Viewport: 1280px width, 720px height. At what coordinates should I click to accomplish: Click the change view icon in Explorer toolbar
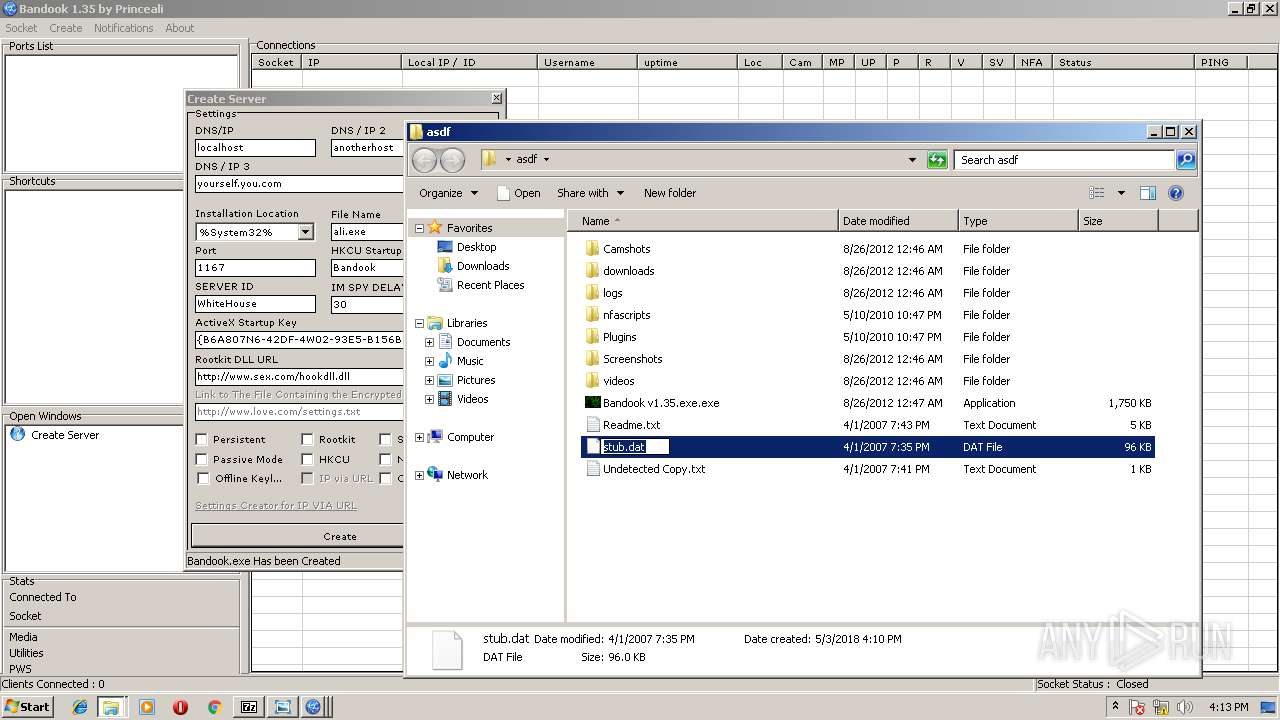(x=1097, y=193)
